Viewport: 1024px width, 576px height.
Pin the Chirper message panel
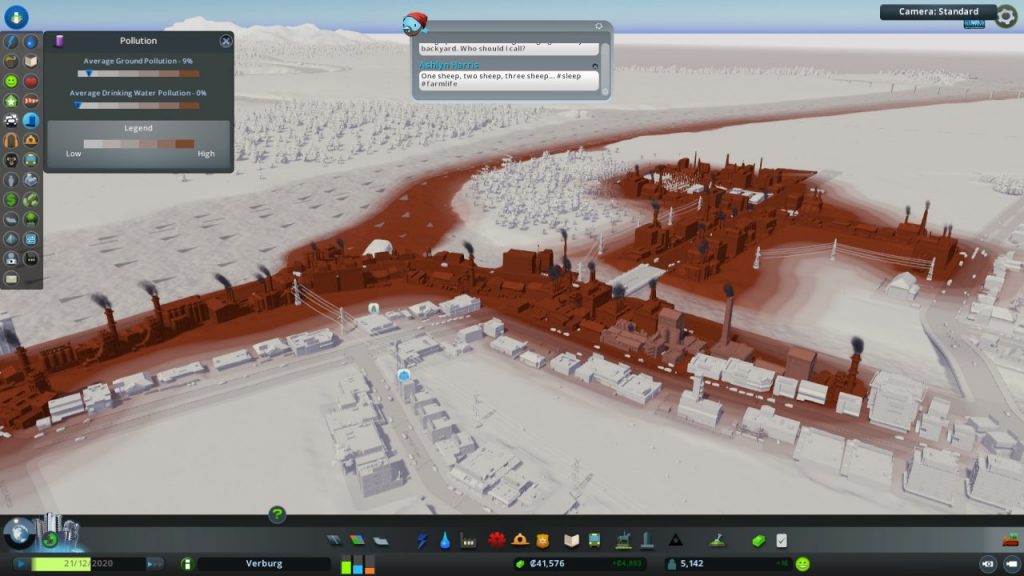click(x=598, y=26)
